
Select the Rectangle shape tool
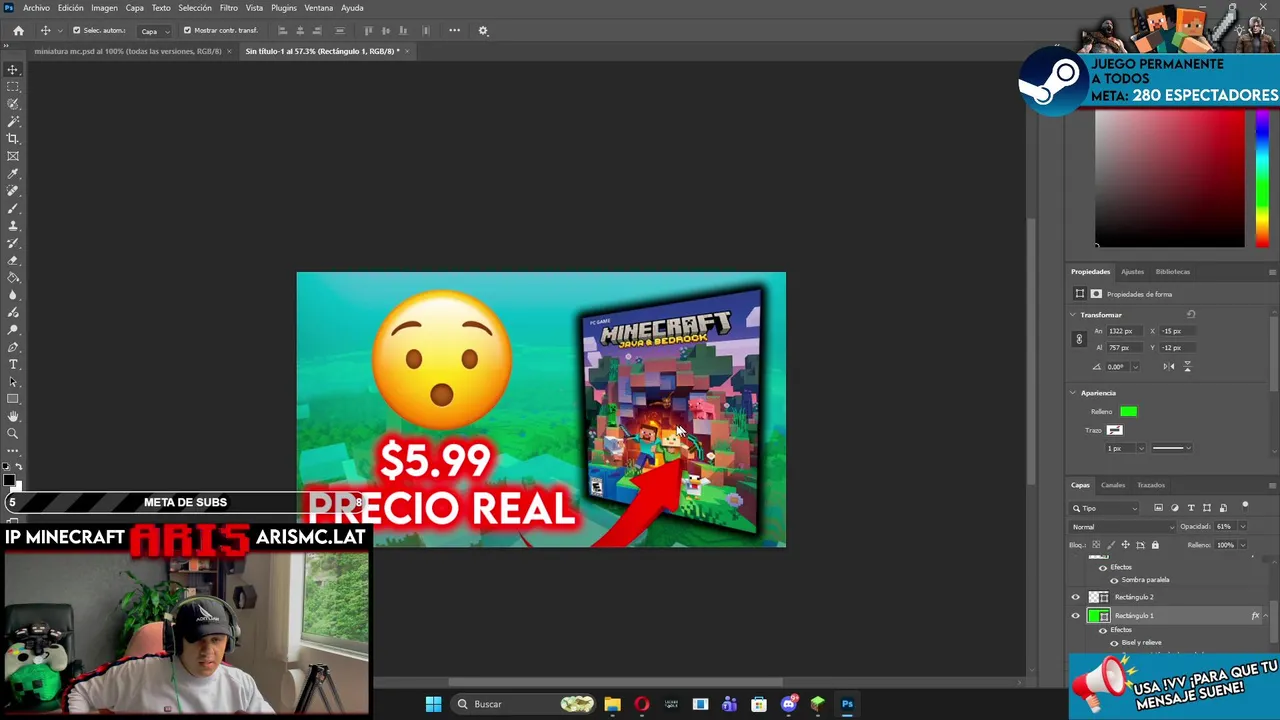click(13, 399)
